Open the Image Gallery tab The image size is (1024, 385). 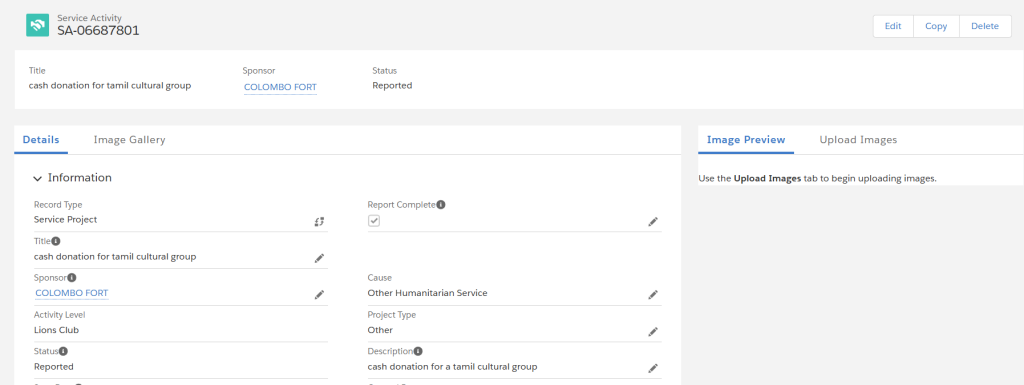point(129,140)
